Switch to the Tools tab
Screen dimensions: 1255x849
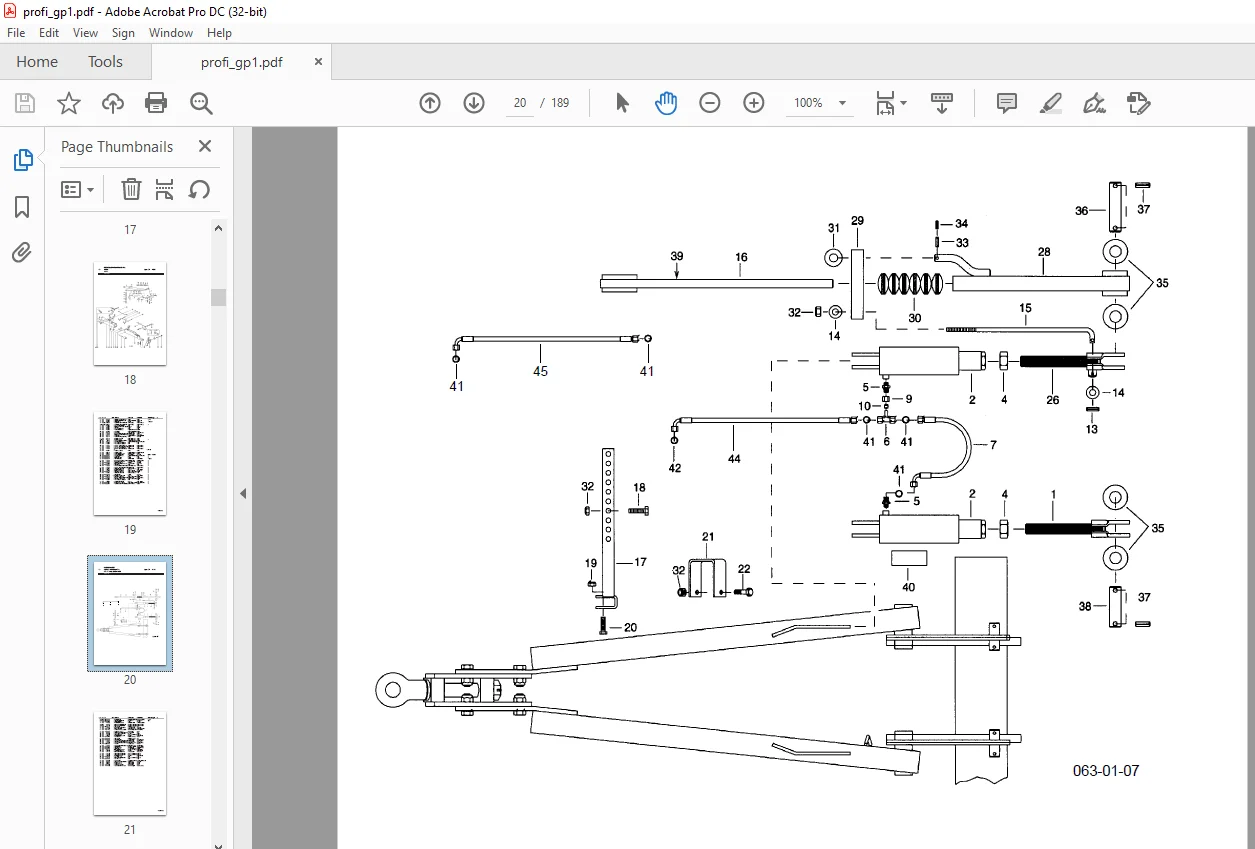pyautogui.click(x=105, y=62)
